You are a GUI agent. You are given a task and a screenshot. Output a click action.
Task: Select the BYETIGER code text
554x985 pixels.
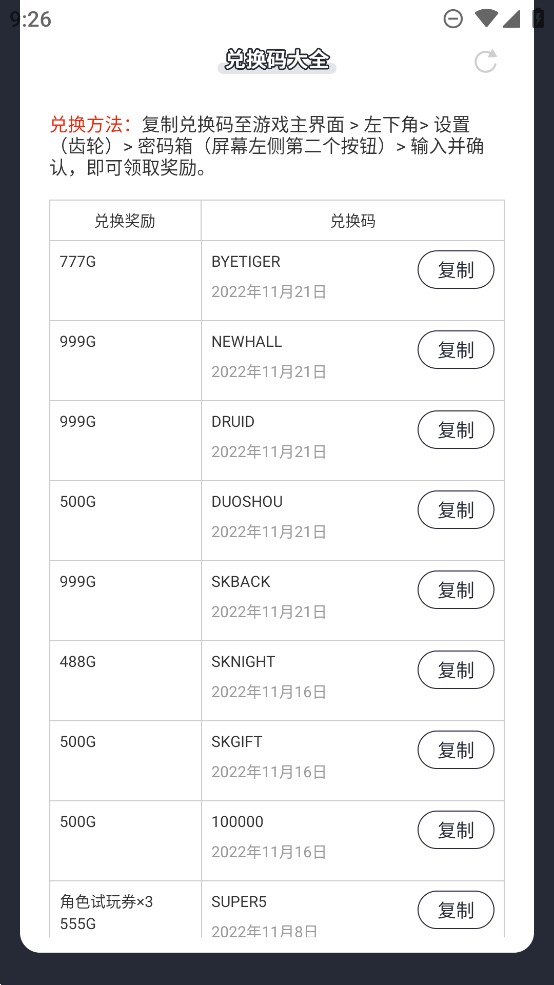pos(246,262)
